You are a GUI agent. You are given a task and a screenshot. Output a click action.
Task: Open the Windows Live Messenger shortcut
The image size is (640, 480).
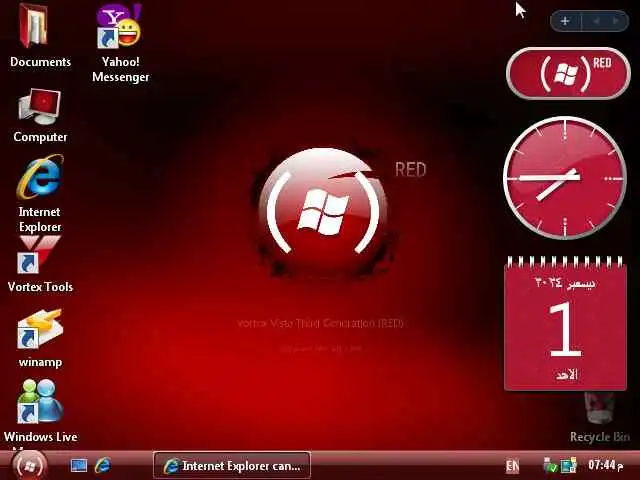40,412
